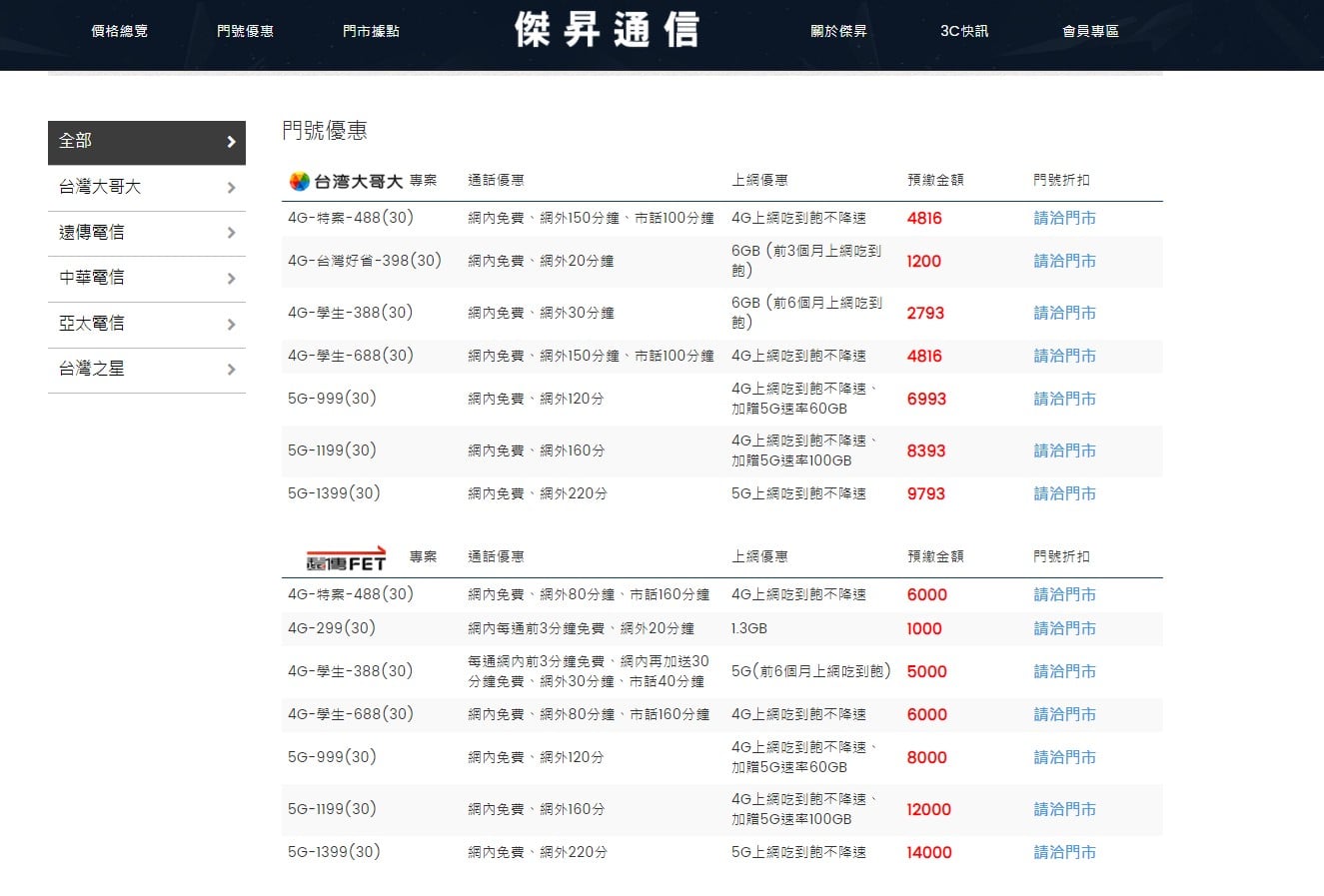1324x896 pixels.
Task: Click 請洽門市 for FET 4G-特案-488(30)
Action: click(1064, 594)
